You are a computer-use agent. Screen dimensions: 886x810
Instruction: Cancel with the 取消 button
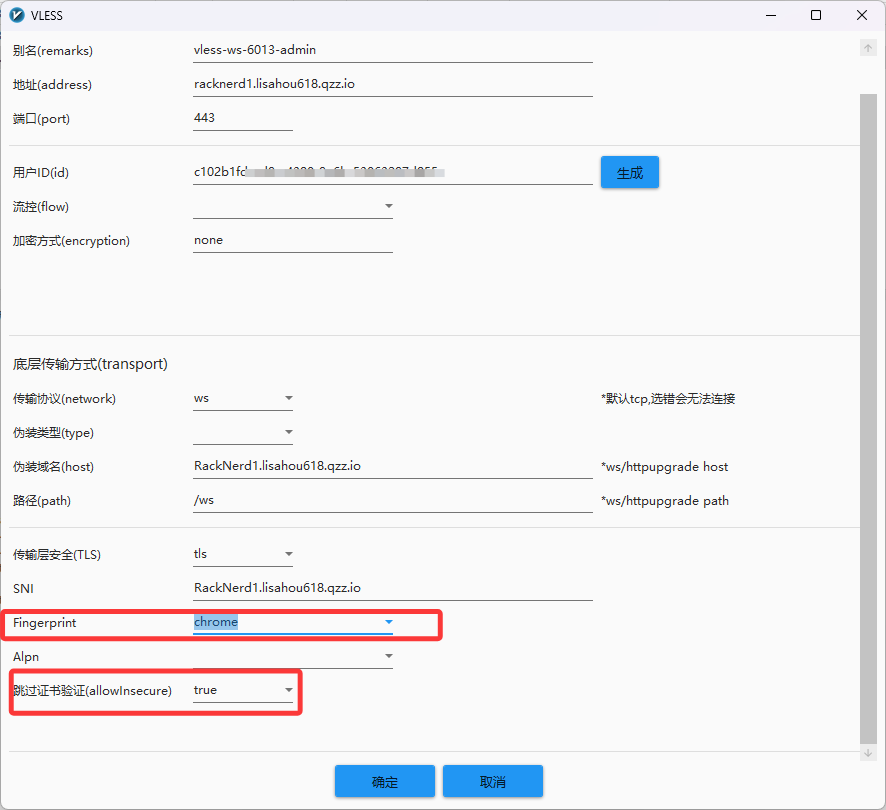click(492, 781)
